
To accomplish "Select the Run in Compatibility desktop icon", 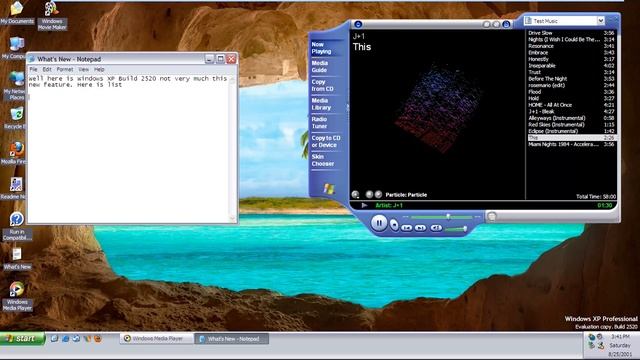I will [x=17, y=226].
